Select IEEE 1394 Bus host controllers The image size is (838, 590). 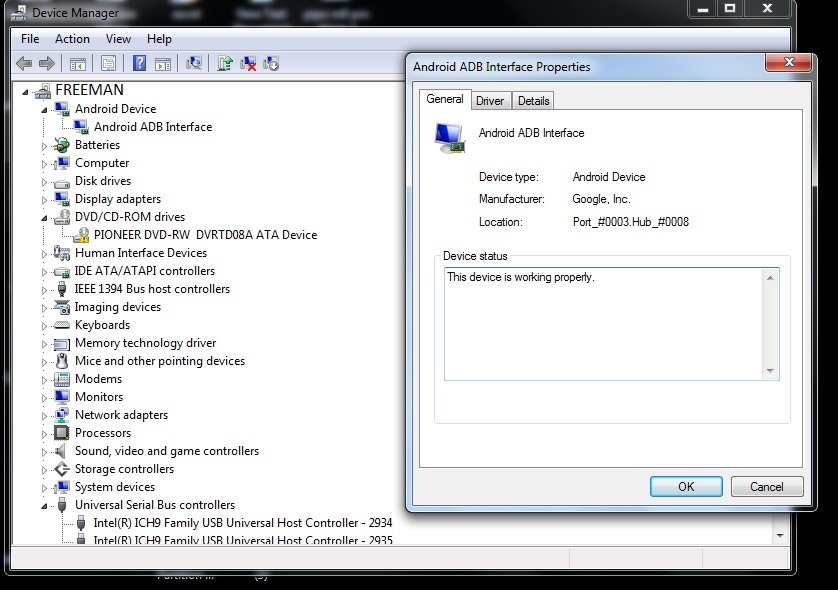[x=152, y=289]
